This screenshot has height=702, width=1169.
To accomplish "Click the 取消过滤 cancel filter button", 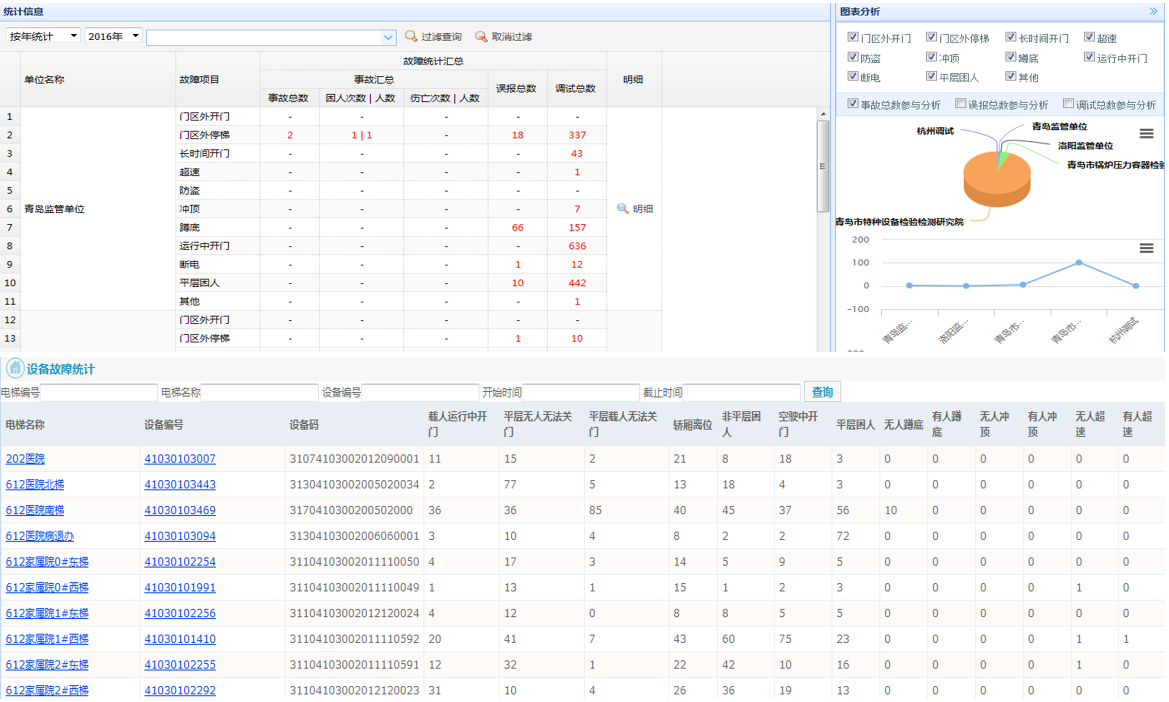I will (504, 37).
